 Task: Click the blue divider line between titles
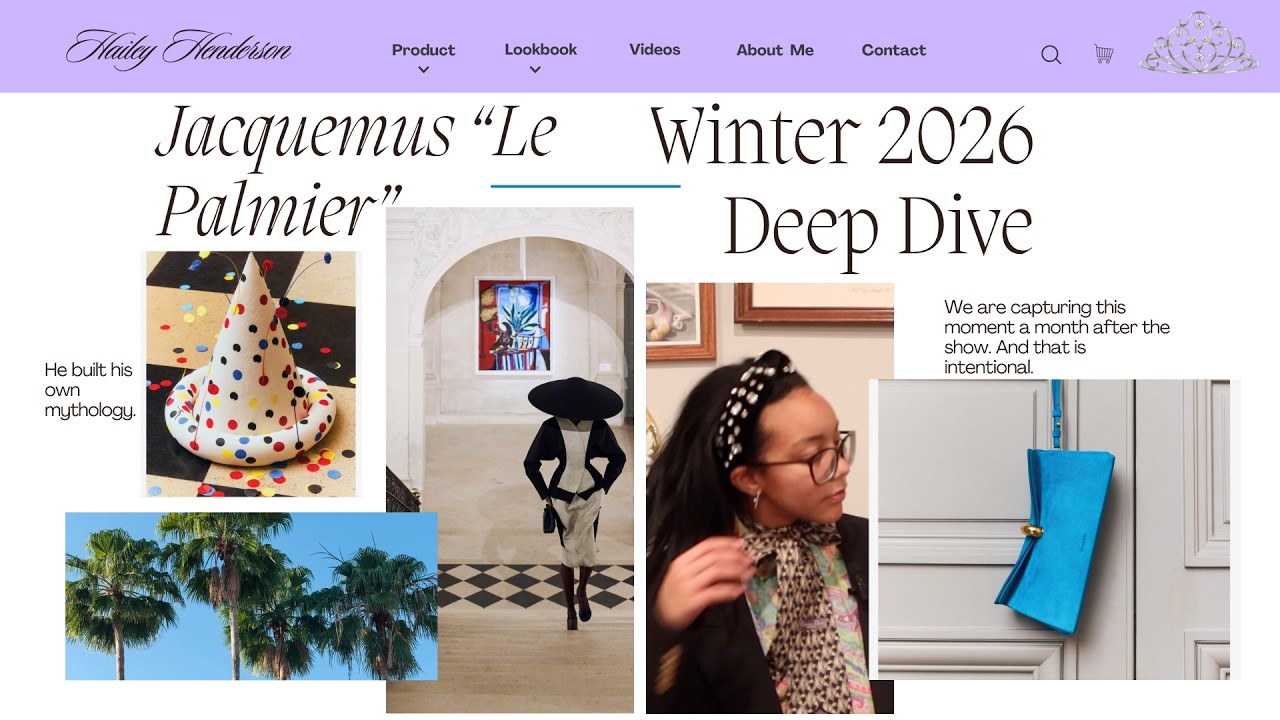tap(586, 186)
